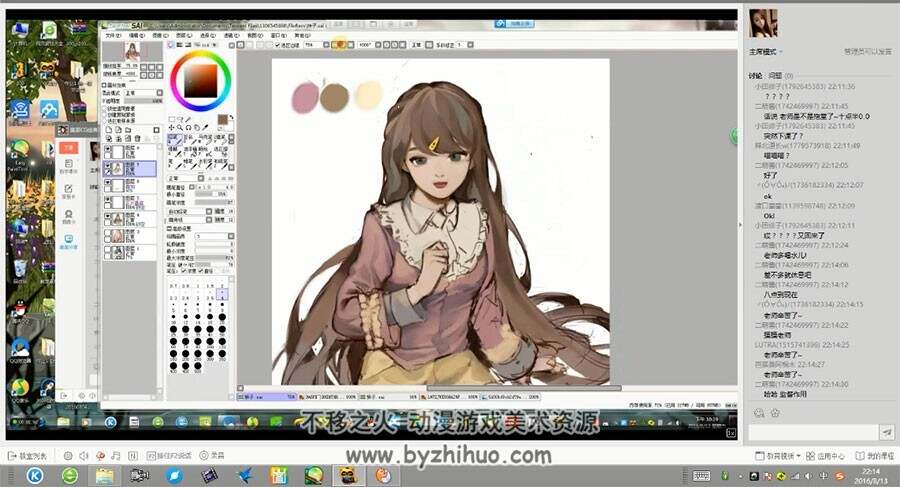The width and height of the screenshot is (900, 487).
Task: Open the brush shape dropdown
Action: [x=208, y=212]
